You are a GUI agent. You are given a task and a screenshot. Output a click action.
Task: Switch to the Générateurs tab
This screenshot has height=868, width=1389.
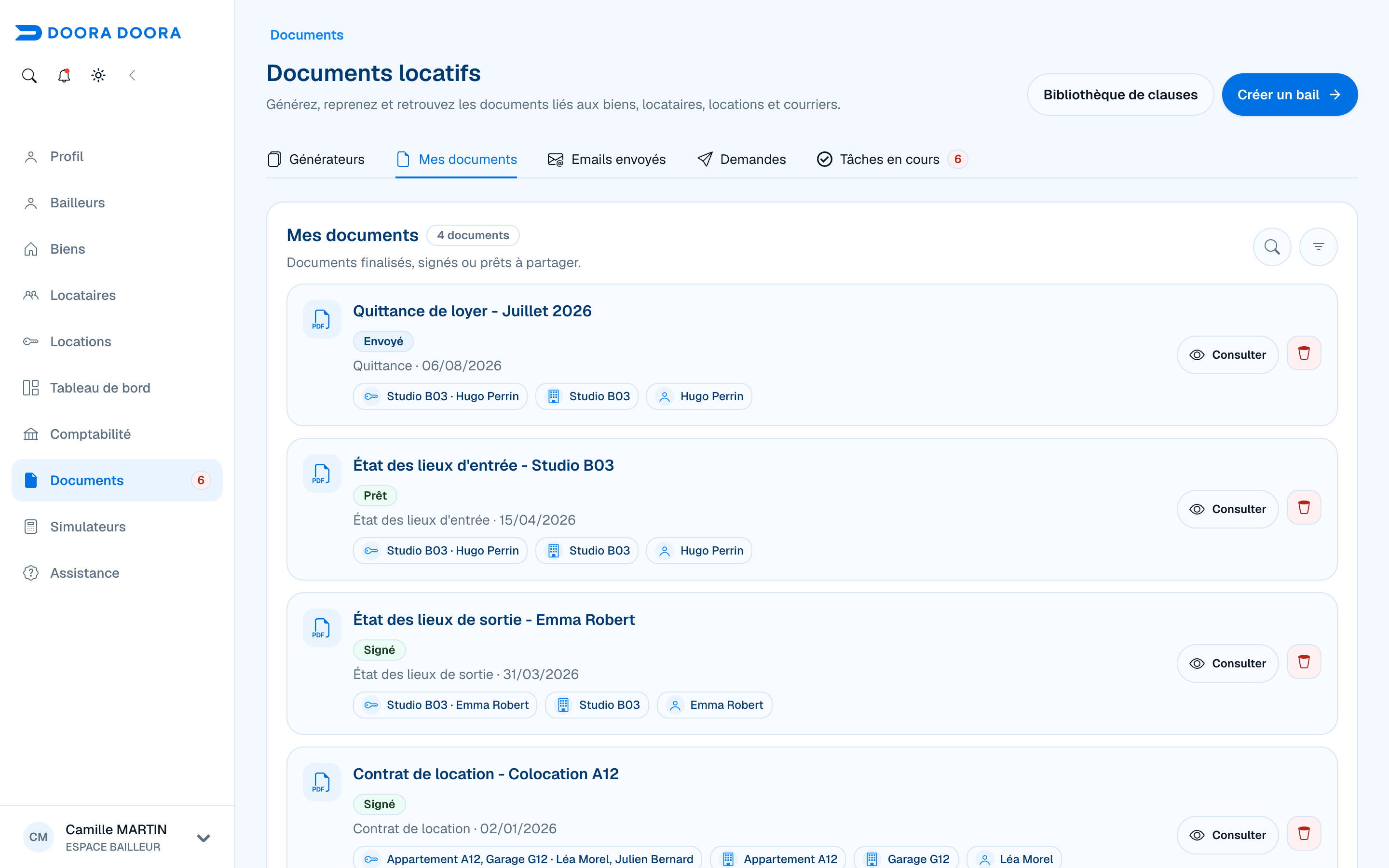316,159
